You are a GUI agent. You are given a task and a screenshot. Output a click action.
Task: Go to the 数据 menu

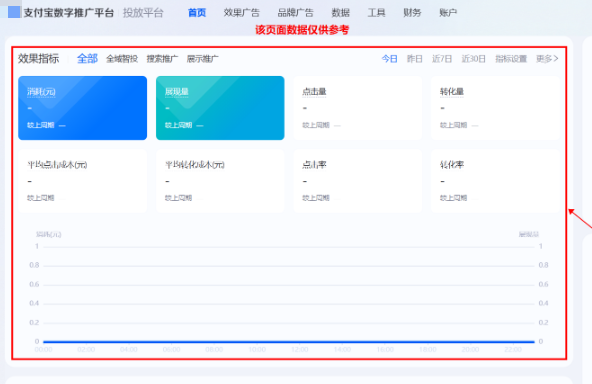click(341, 13)
